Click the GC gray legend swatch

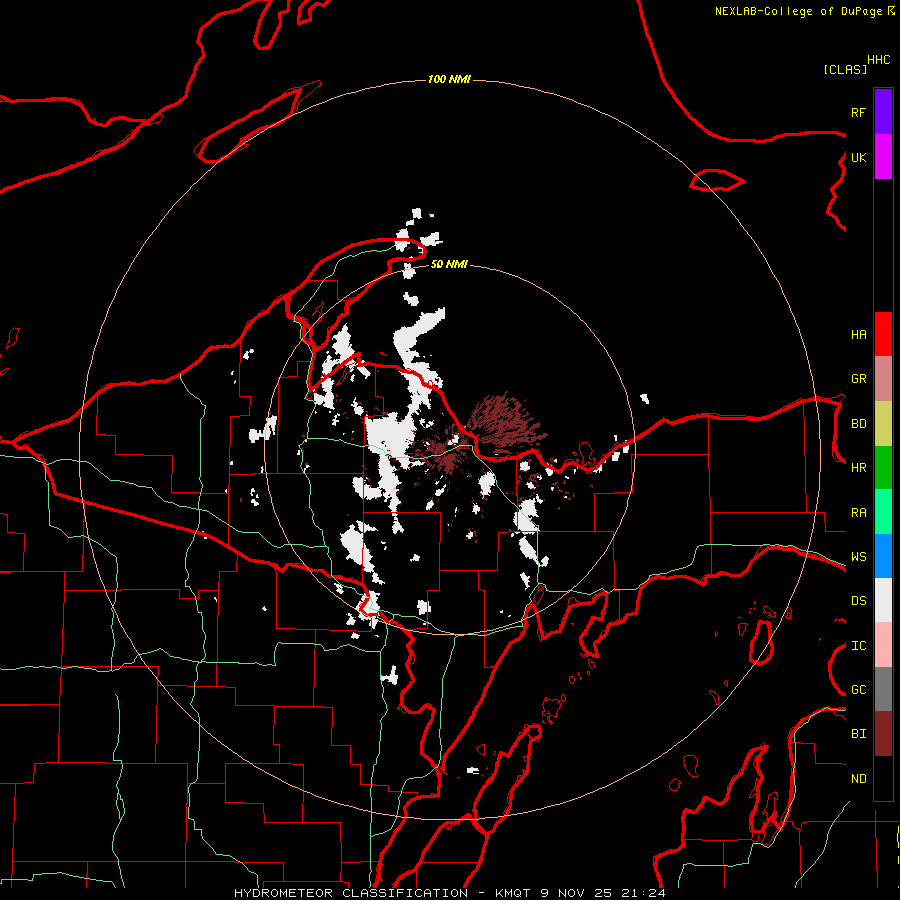(883, 689)
